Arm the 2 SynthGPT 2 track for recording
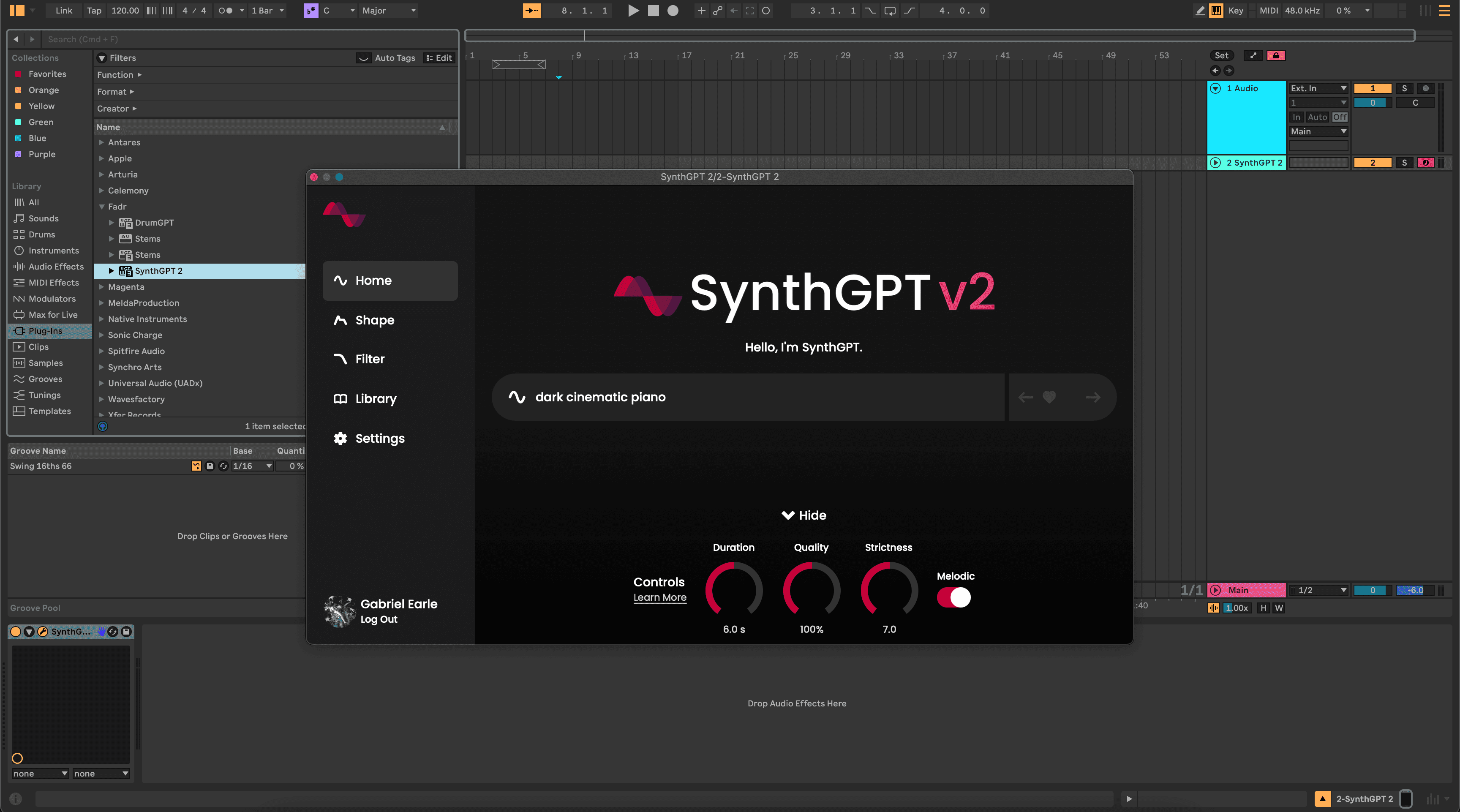The width and height of the screenshot is (1460, 812). click(1426, 163)
